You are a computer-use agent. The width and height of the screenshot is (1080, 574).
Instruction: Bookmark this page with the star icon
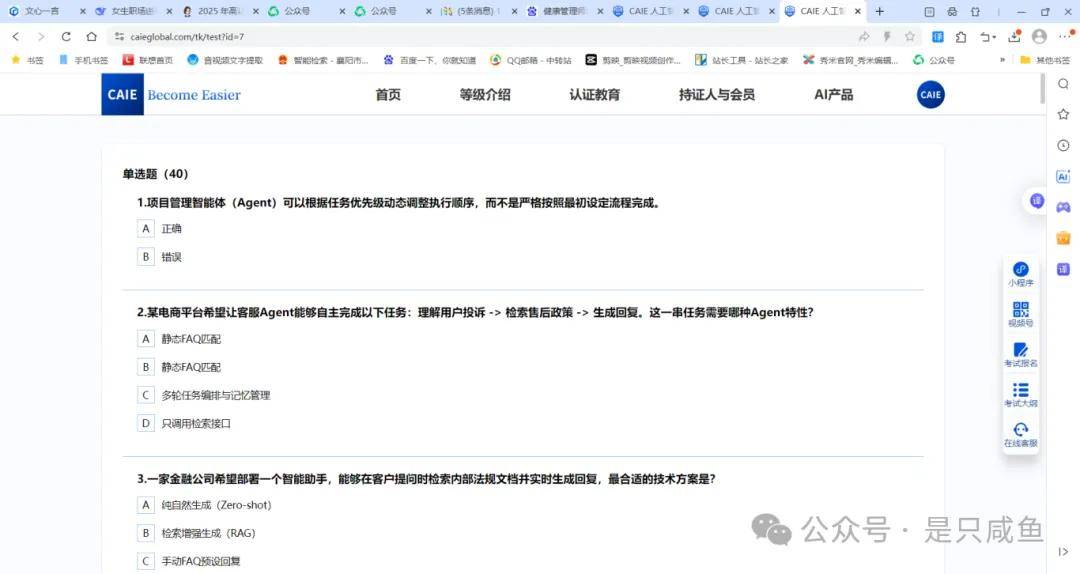[910, 37]
